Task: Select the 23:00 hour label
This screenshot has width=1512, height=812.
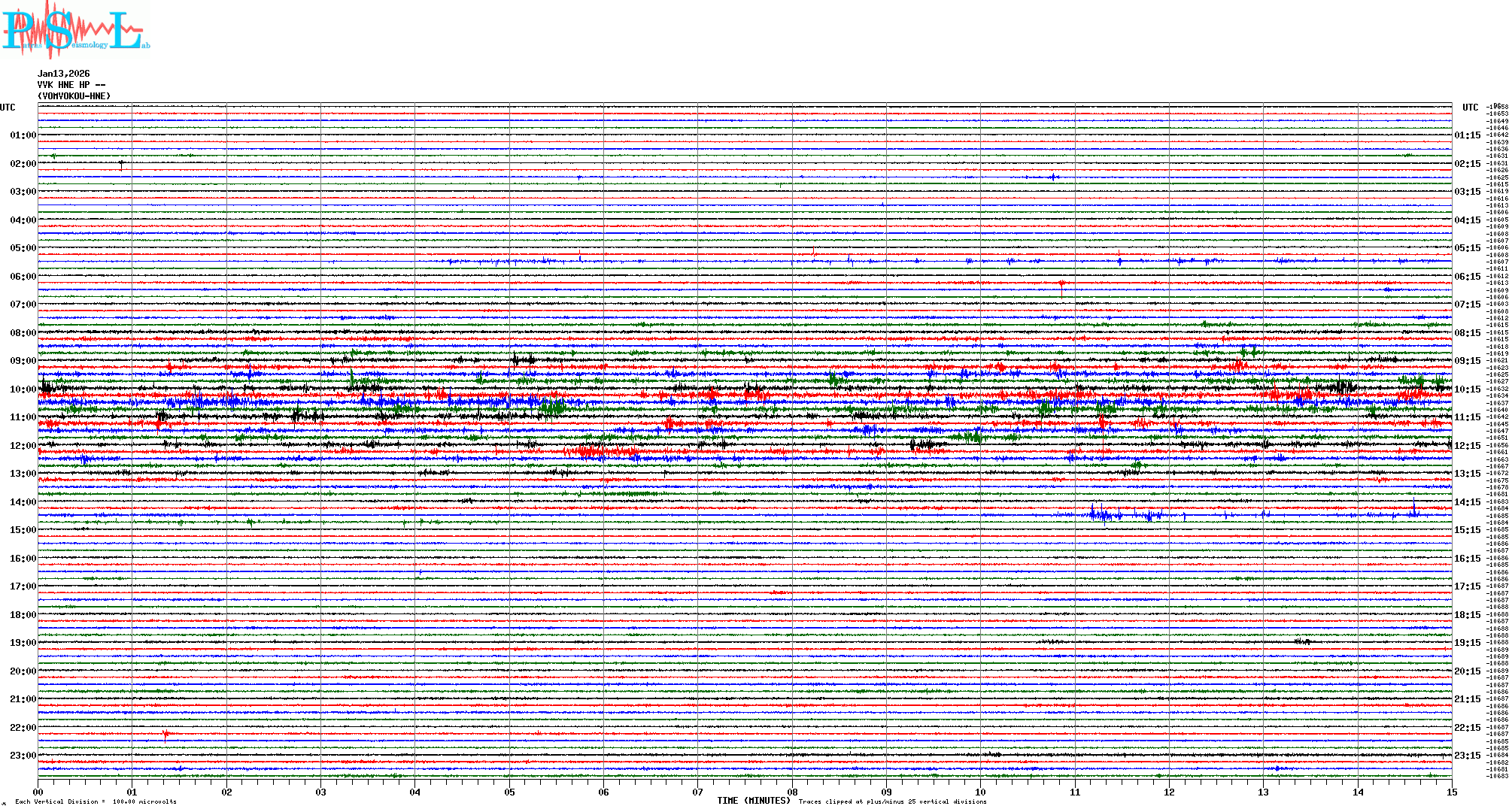Action: tap(23, 756)
